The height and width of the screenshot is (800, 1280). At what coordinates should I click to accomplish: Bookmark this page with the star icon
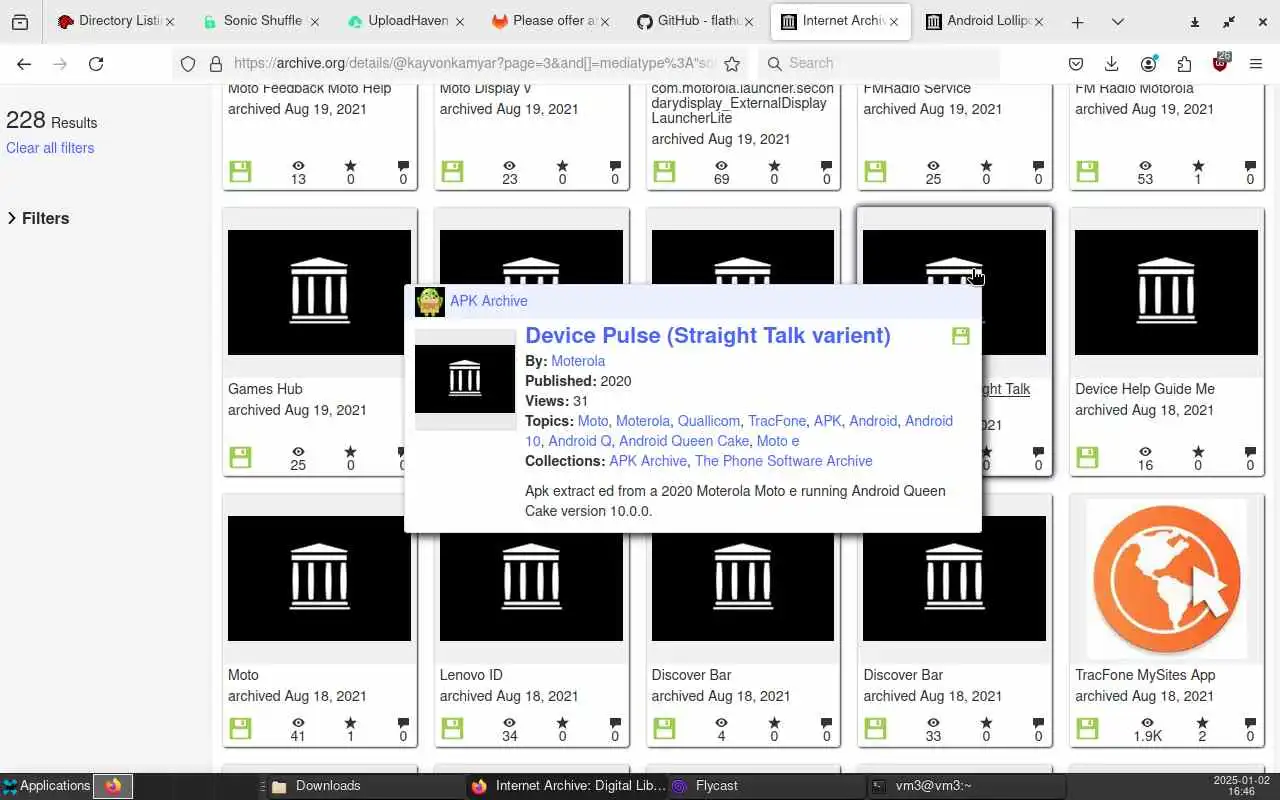[732, 64]
